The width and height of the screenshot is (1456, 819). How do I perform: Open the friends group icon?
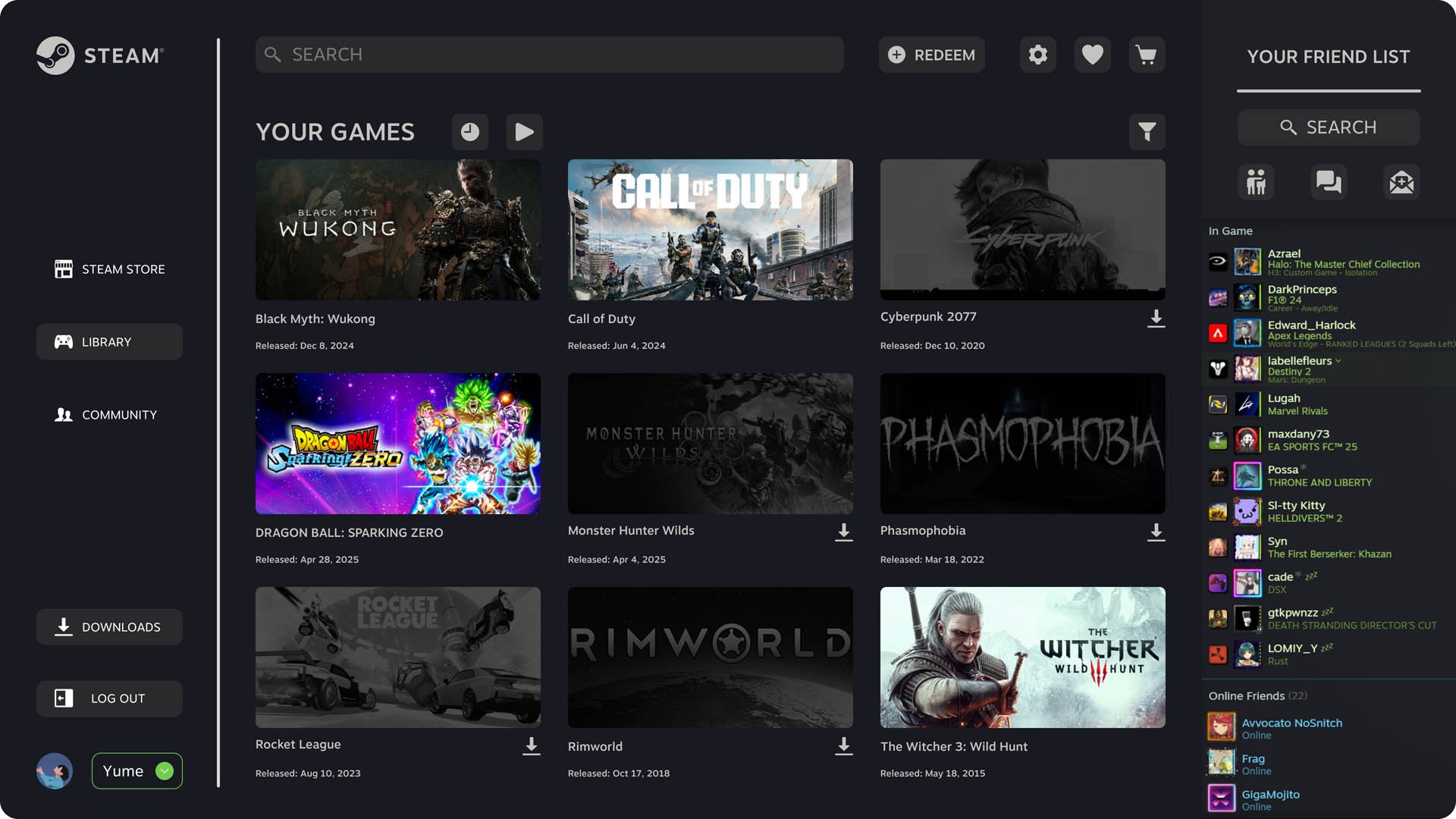click(1256, 182)
